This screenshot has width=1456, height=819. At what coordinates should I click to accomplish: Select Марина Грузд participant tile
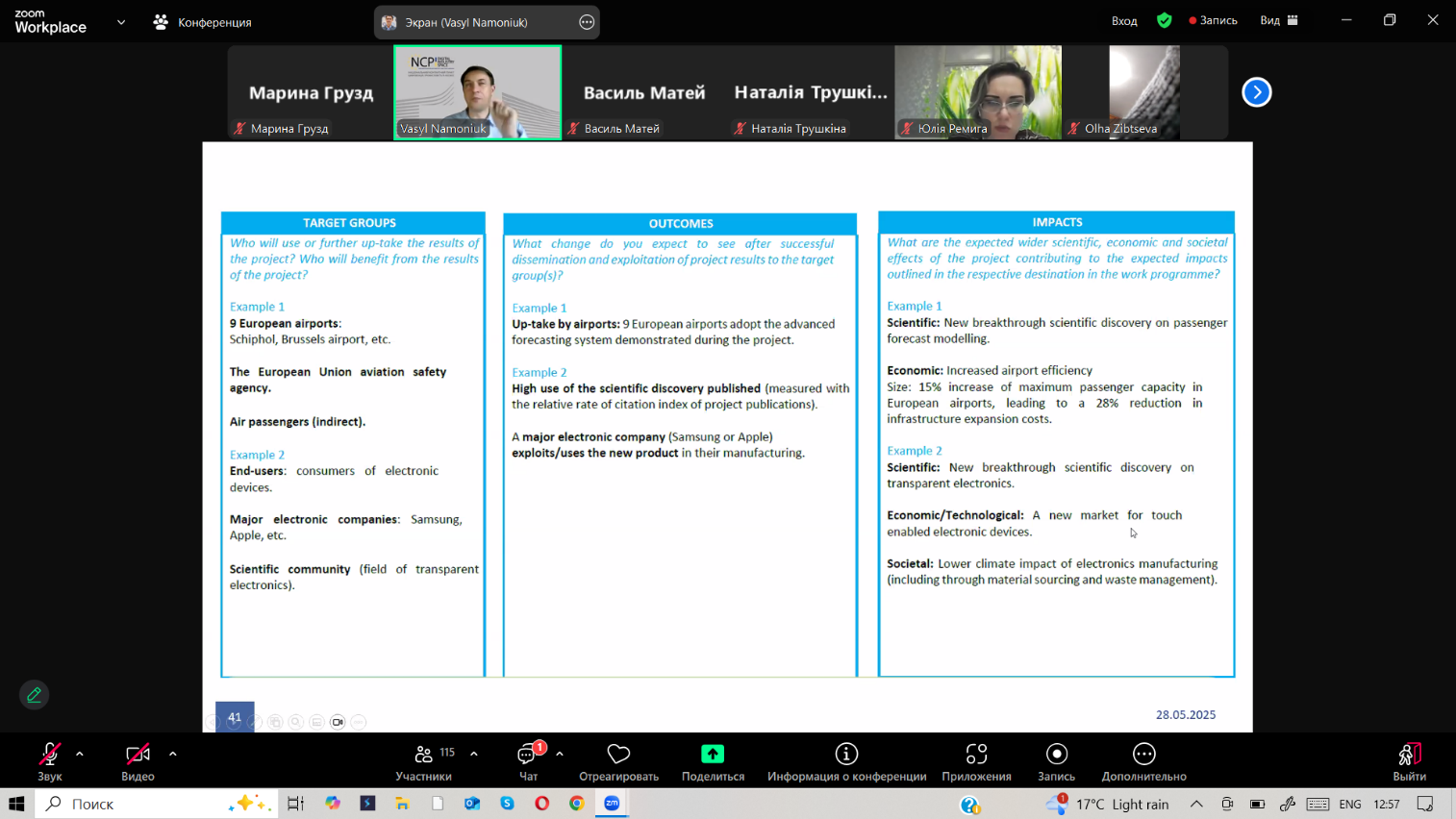[311, 93]
